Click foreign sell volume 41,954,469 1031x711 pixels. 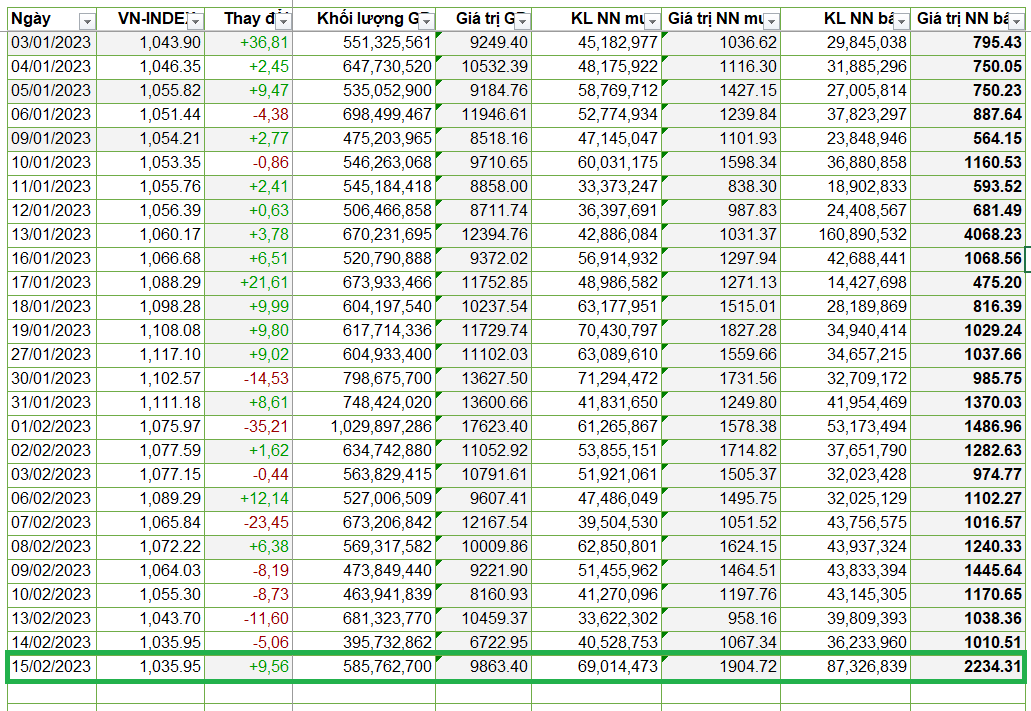[x=846, y=403]
